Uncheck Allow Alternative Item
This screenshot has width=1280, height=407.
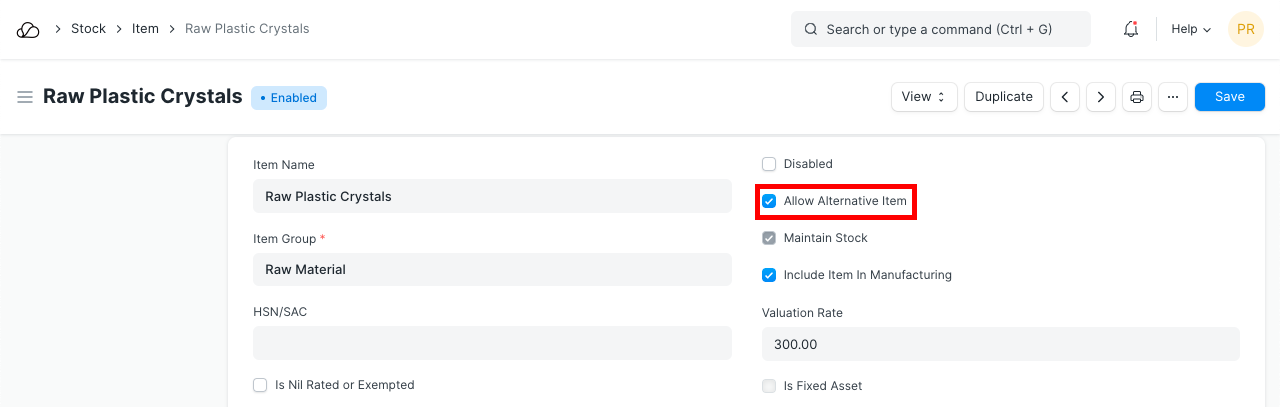click(x=769, y=201)
